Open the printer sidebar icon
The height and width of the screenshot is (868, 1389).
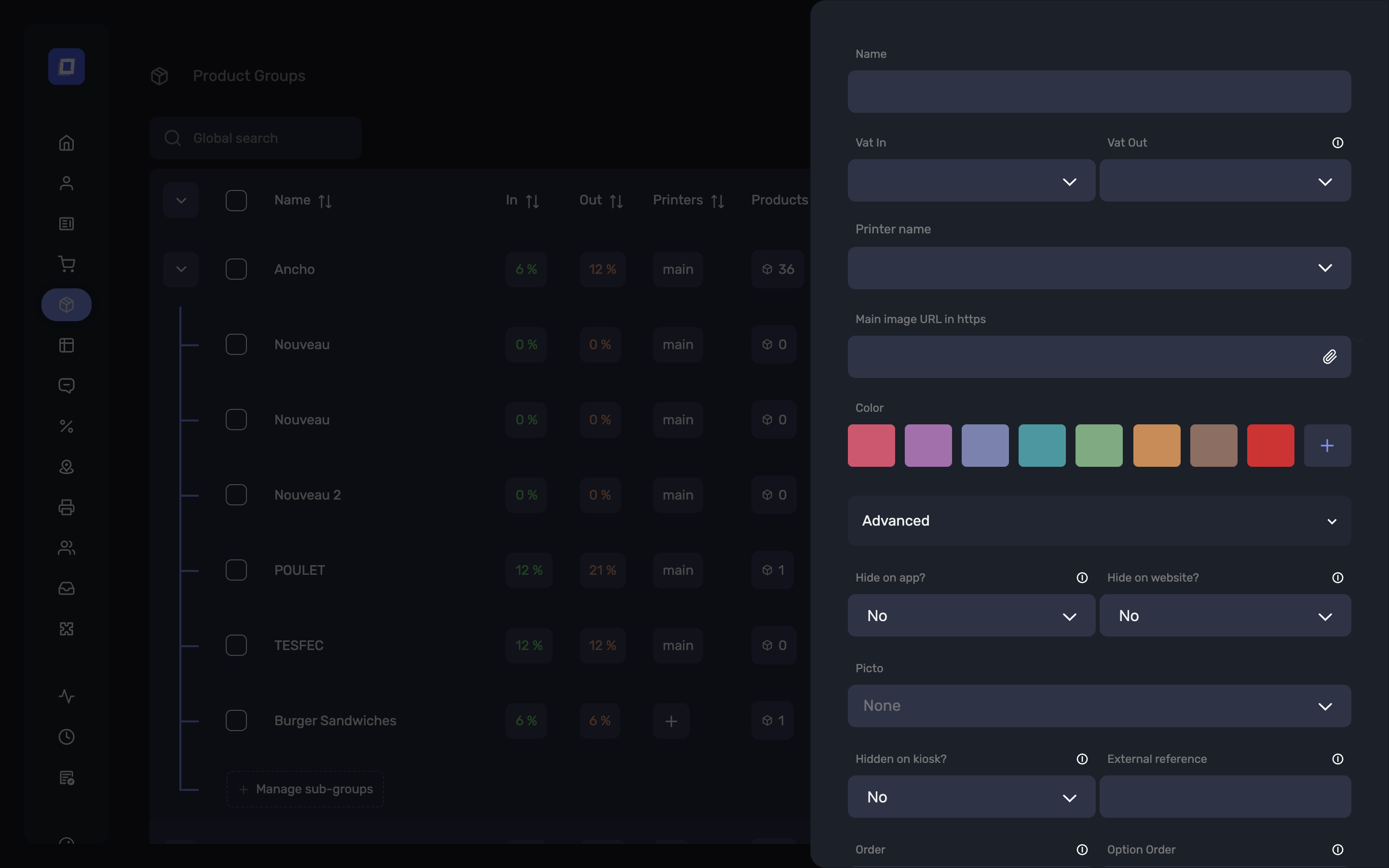click(x=67, y=507)
